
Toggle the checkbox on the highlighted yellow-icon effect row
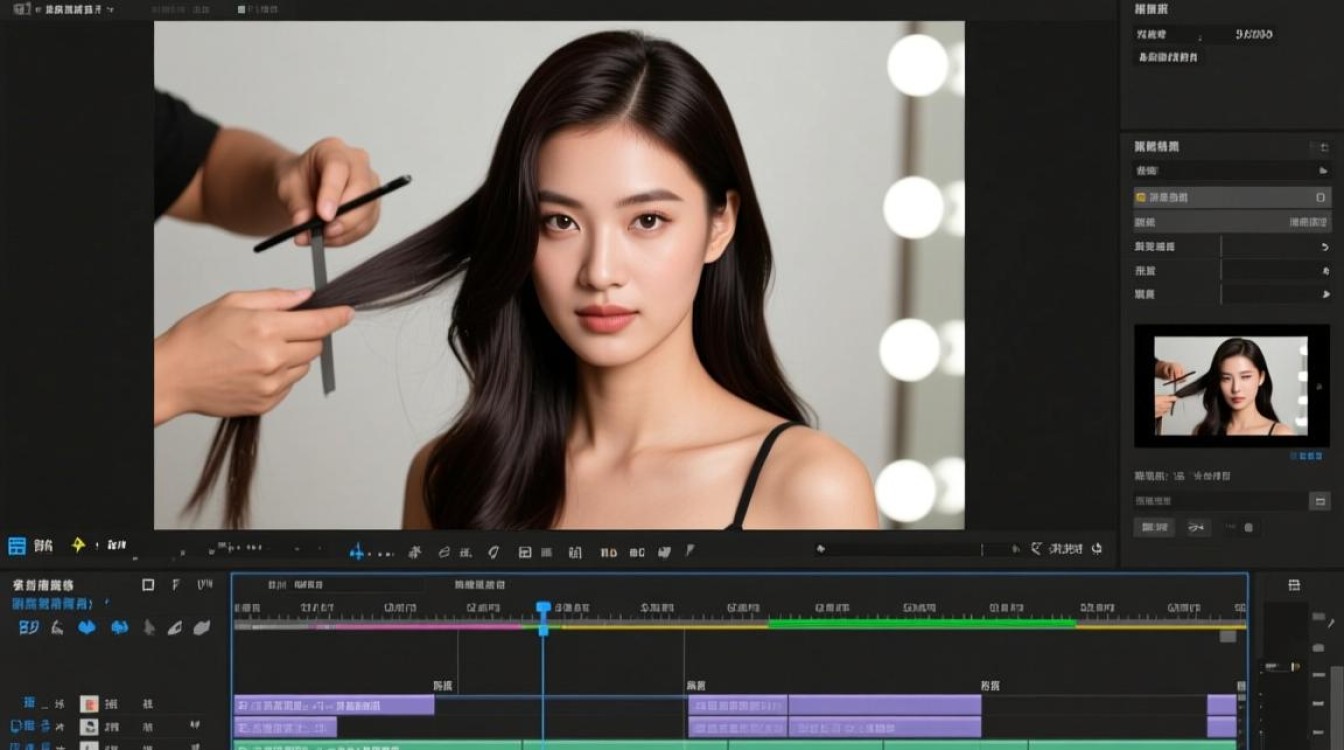(x=1321, y=198)
